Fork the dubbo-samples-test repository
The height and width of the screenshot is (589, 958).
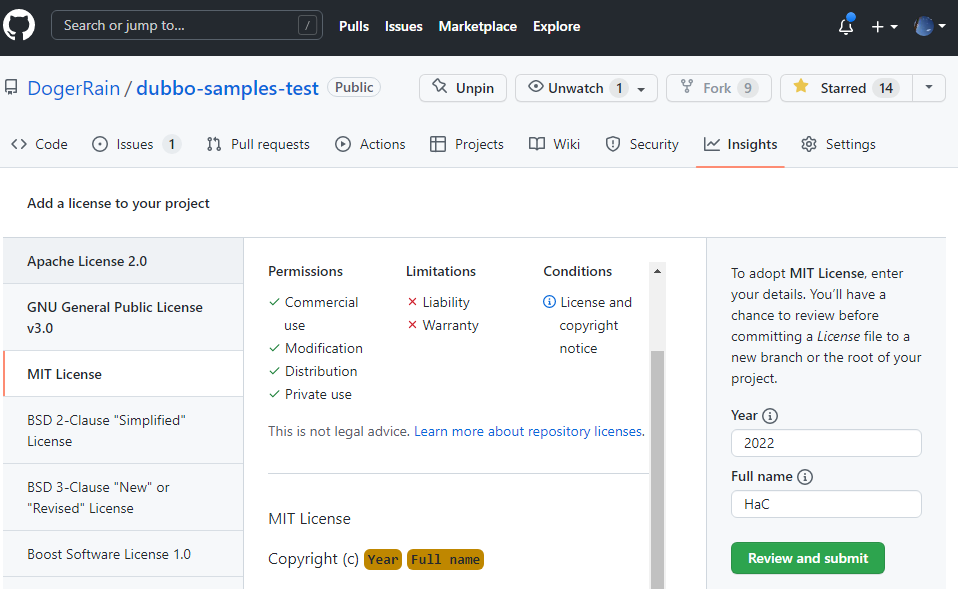pyautogui.click(x=717, y=88)
